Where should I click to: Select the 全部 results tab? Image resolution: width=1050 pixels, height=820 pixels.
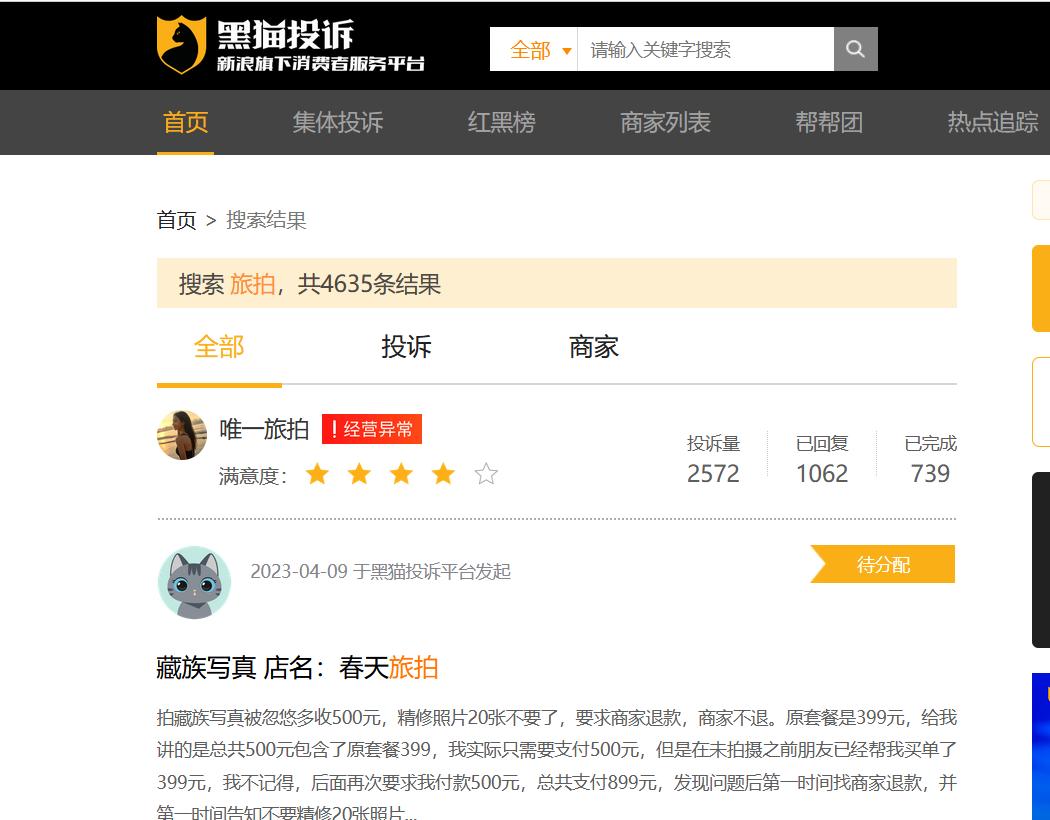pos(218,346)
